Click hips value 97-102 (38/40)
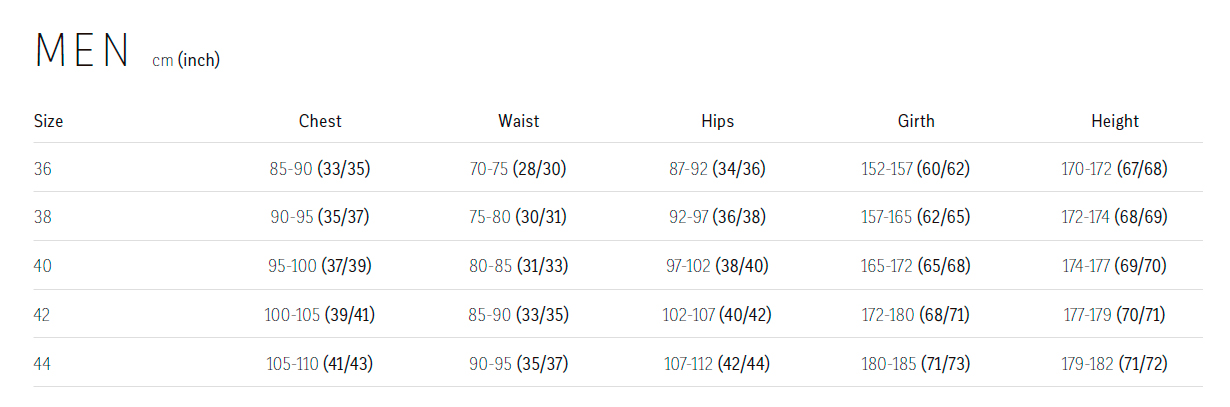The height and width of the screenshot is (407, 1230). pyautogui.click(x=718, y=266)
